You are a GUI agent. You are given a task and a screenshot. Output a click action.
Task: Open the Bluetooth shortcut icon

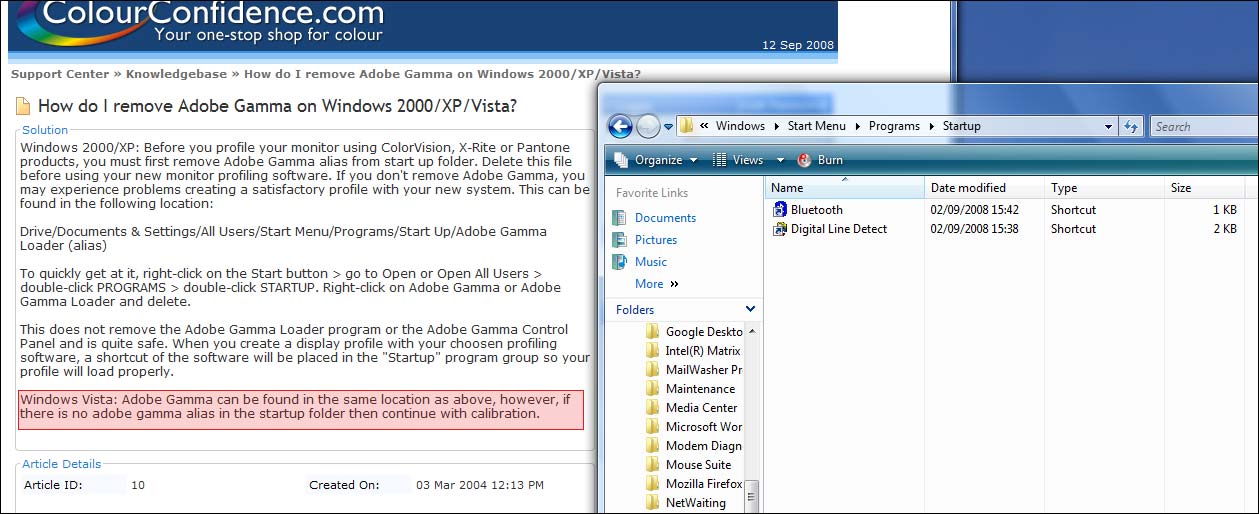781,210
